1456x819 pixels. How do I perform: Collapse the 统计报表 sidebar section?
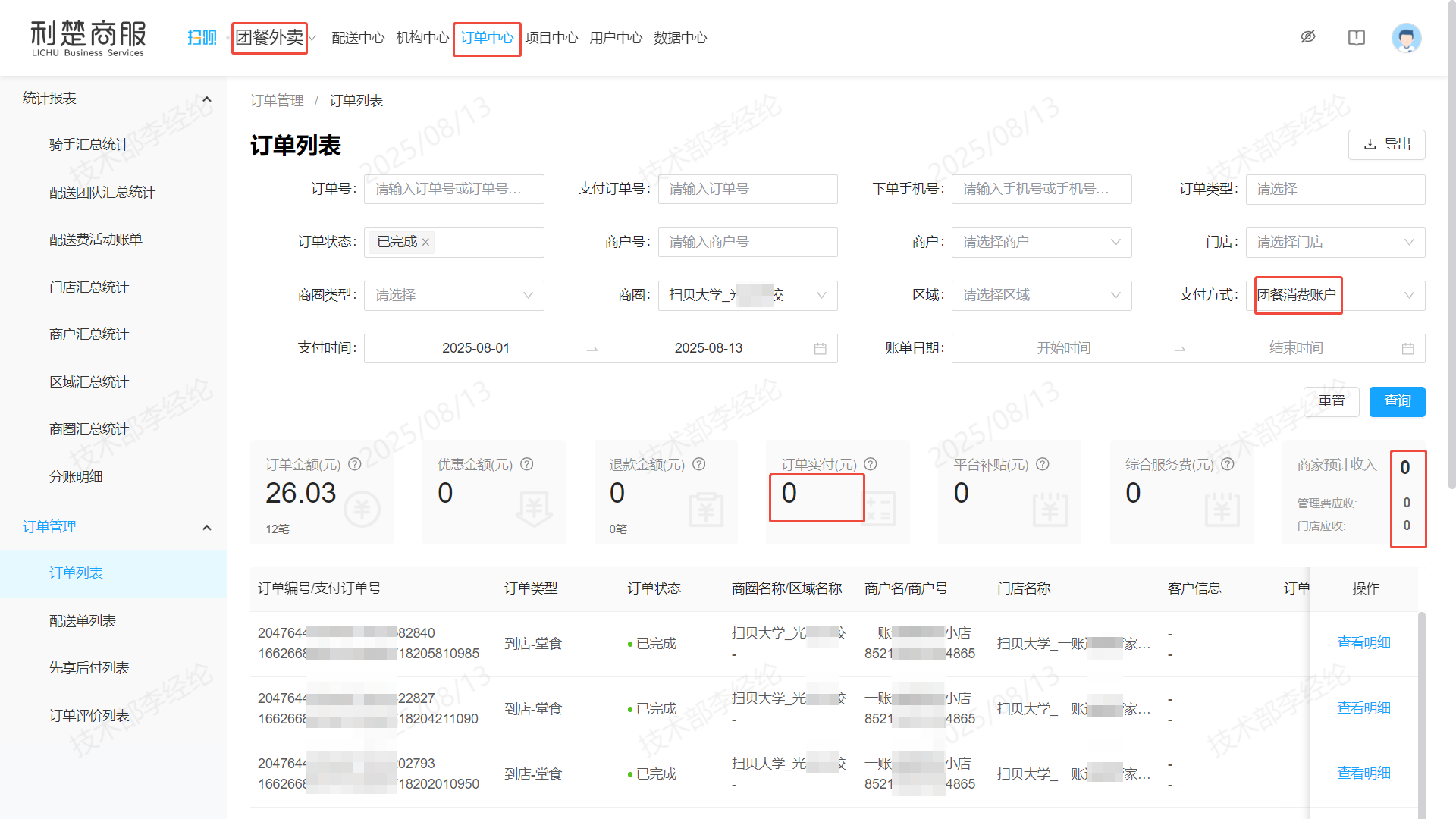(x=207, y=99)
